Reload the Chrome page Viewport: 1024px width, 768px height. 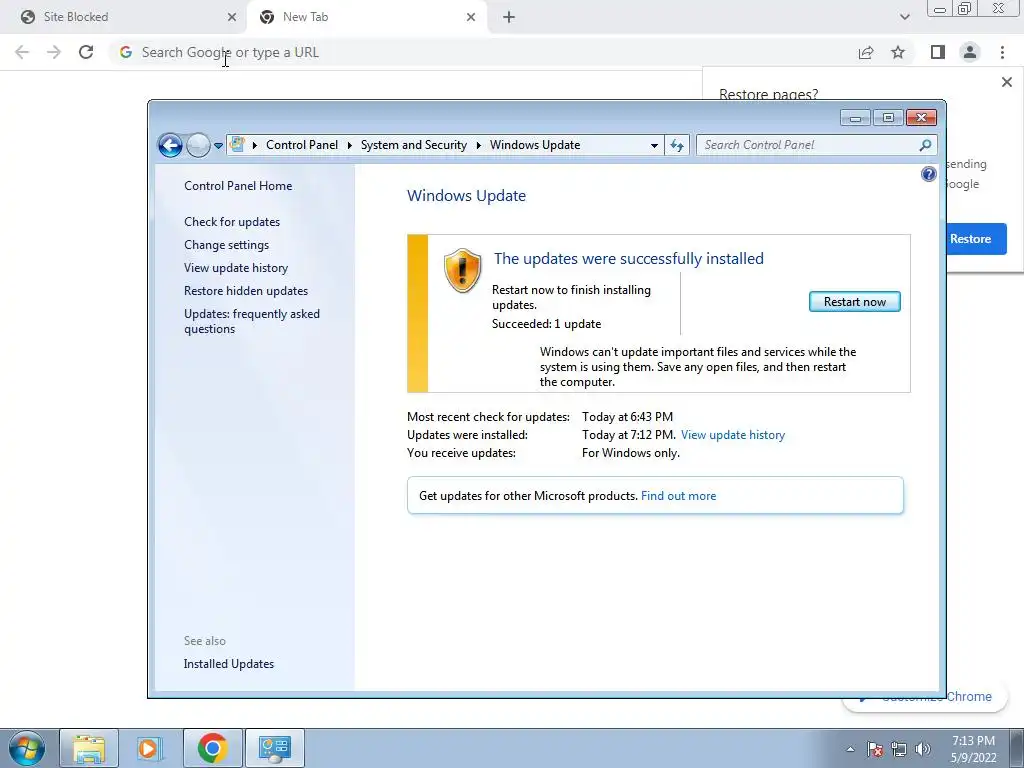tap(86, 52)
